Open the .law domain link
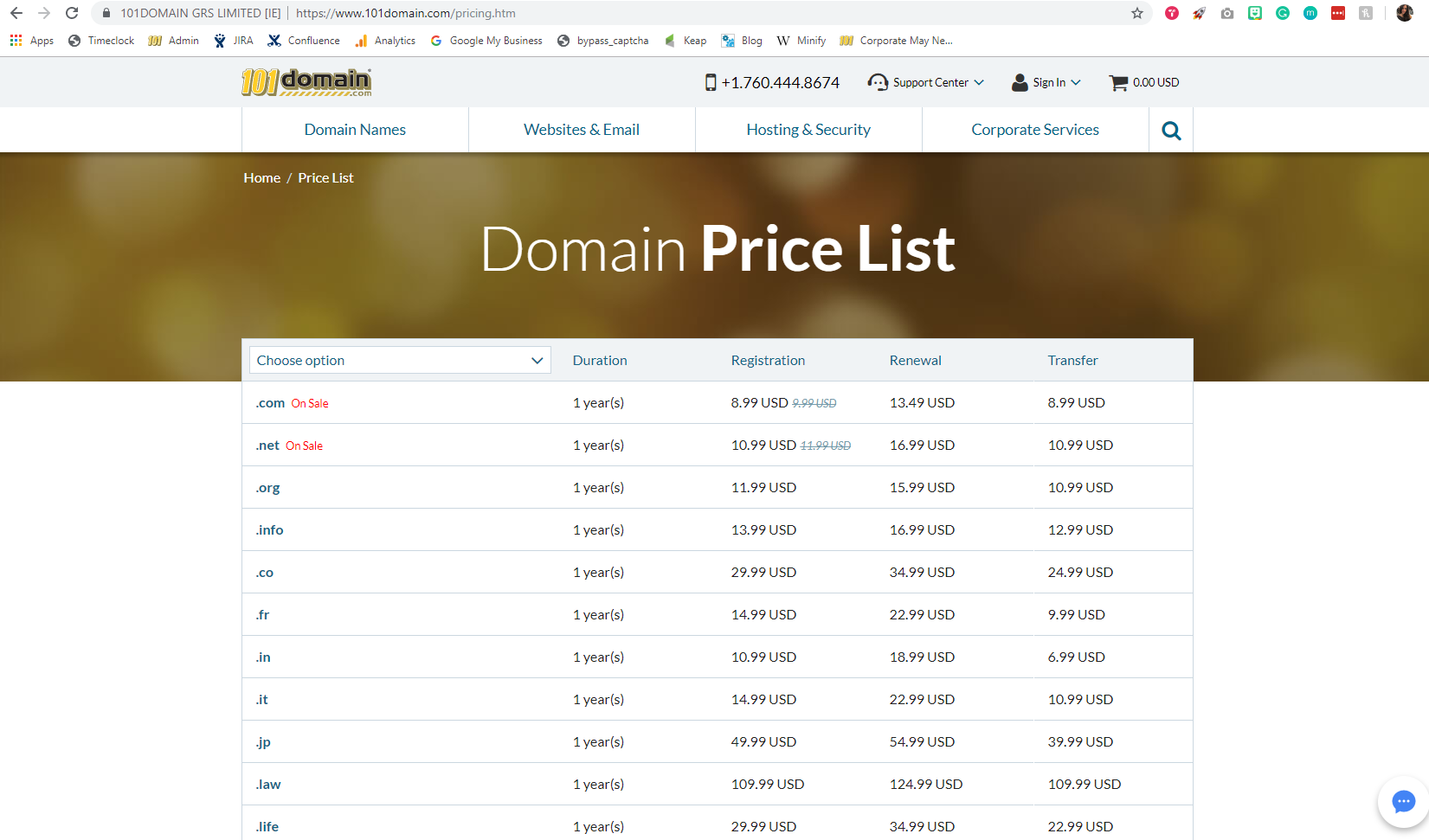Viewport: 1429px width, 840px height. click(x=268, y=785)
